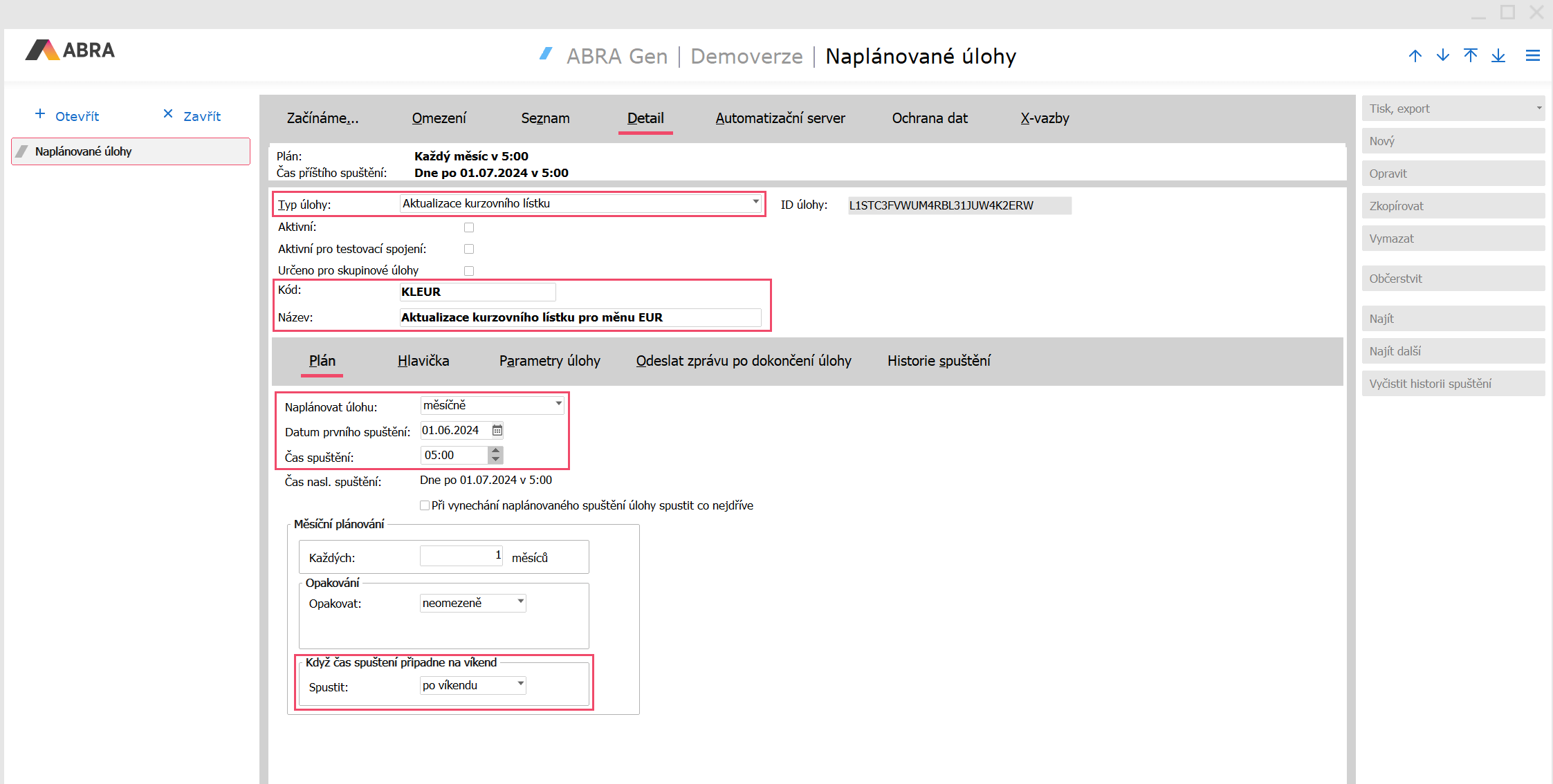Open calendar picker for first run date
Viewport: 1553px width, 784px height.
tap(497, 431)
